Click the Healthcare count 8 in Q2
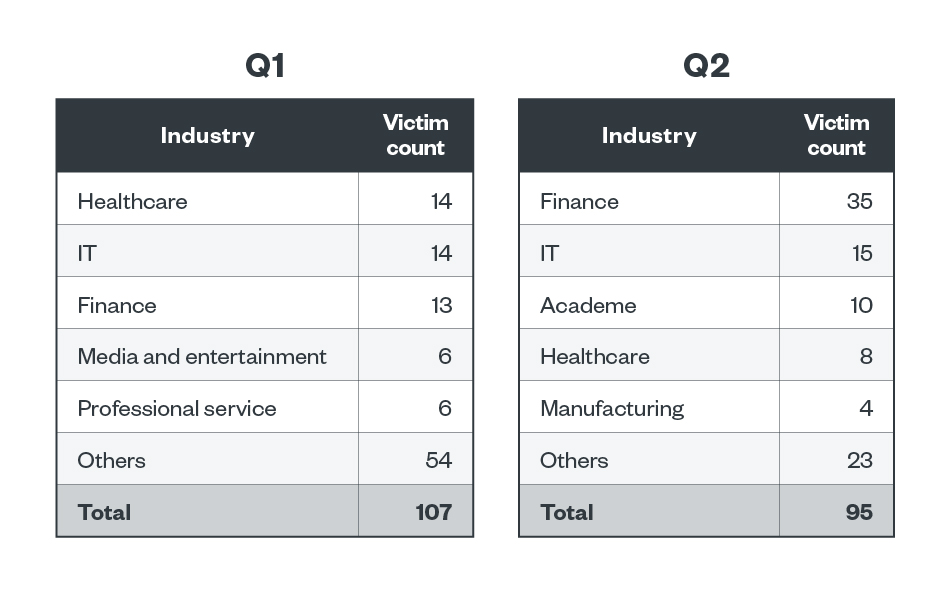This screenshot has width=946, height=591. pos(866,357)
